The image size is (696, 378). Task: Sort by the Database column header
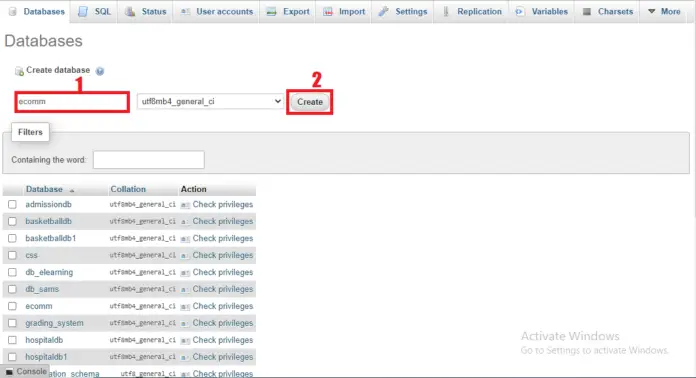click(44, 189)
